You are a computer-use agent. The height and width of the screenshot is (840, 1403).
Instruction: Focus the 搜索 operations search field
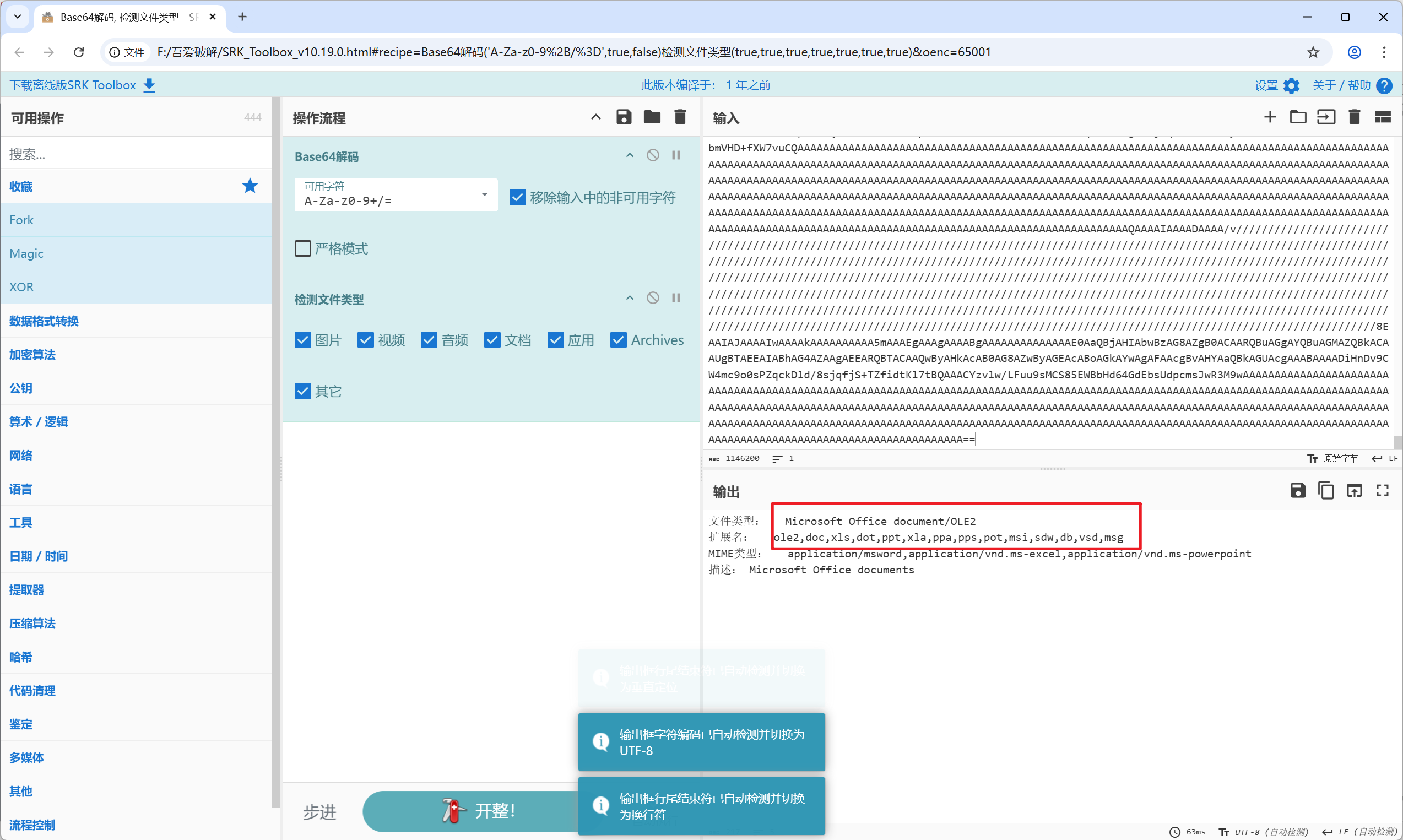[136, 153]
